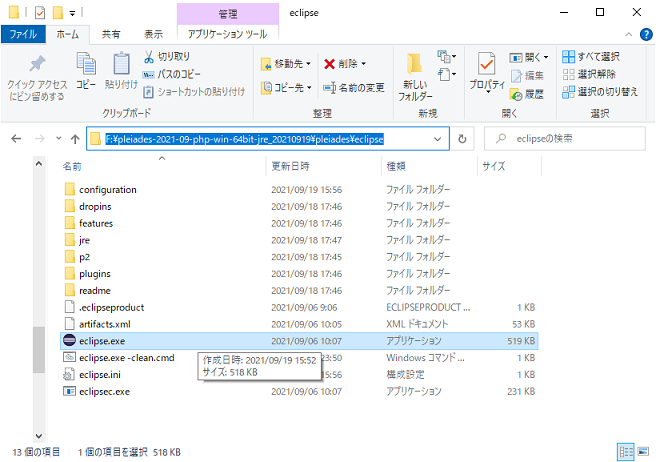Click Select All (すべて選択)
Screen dimensions: 656x462
coord(591,56)
